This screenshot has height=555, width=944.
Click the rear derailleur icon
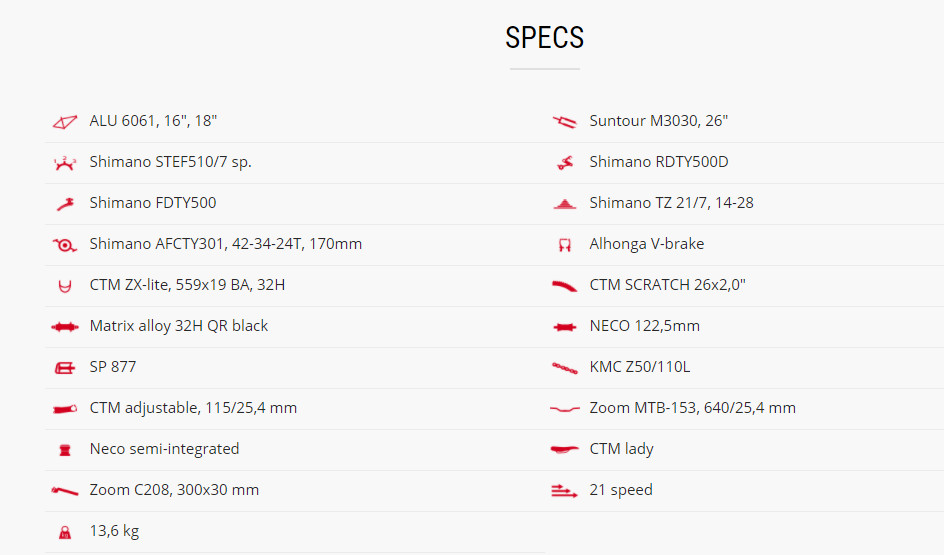(564, 163)
